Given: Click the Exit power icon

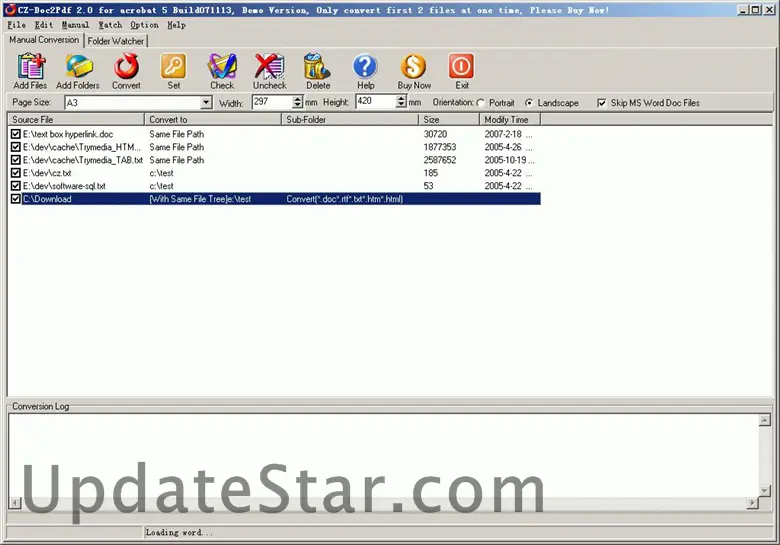Looking at the screenshot, I should [461, 67].
